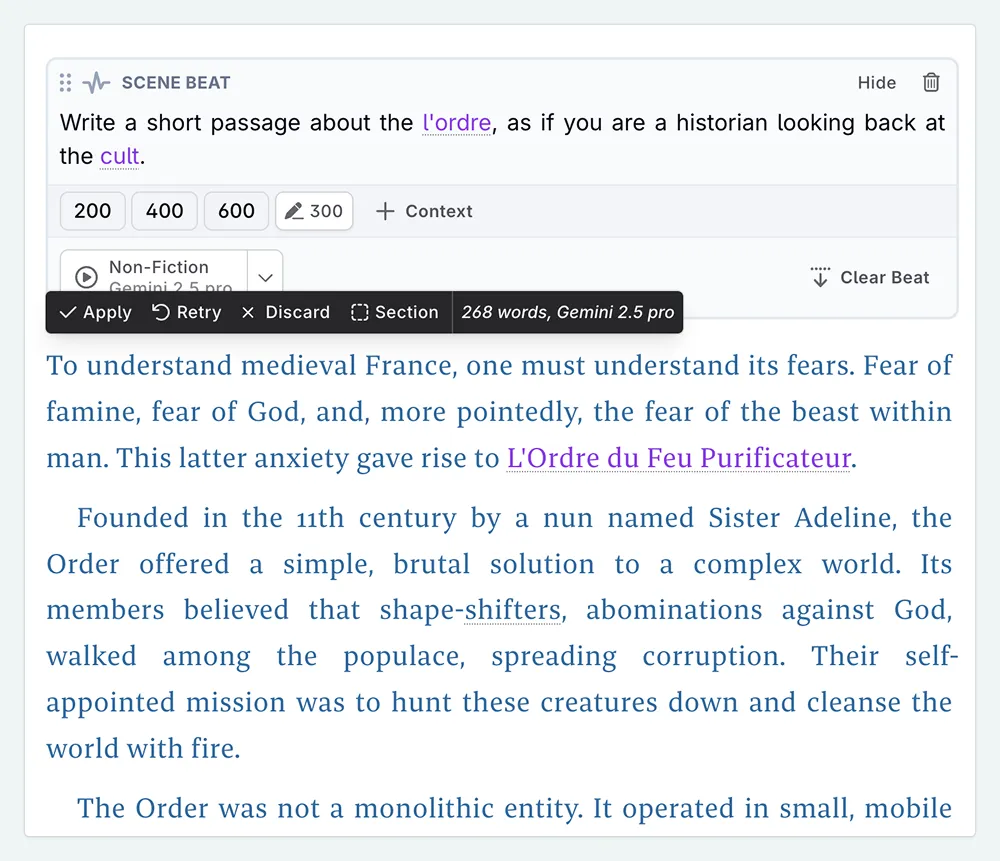This screenshot has width=1000, height=861.
Task: Open L'Ordre du Feu Purificateur link
Action: pos(679,458)
